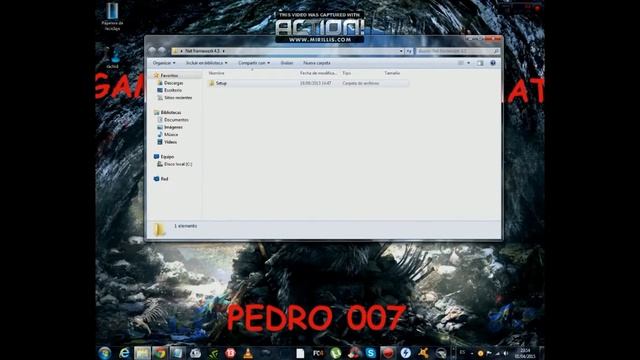Image resolution: width=640 pixels, height=360 pixels.
Task: Open white document taskbar icon
Action: coord(300,353)
